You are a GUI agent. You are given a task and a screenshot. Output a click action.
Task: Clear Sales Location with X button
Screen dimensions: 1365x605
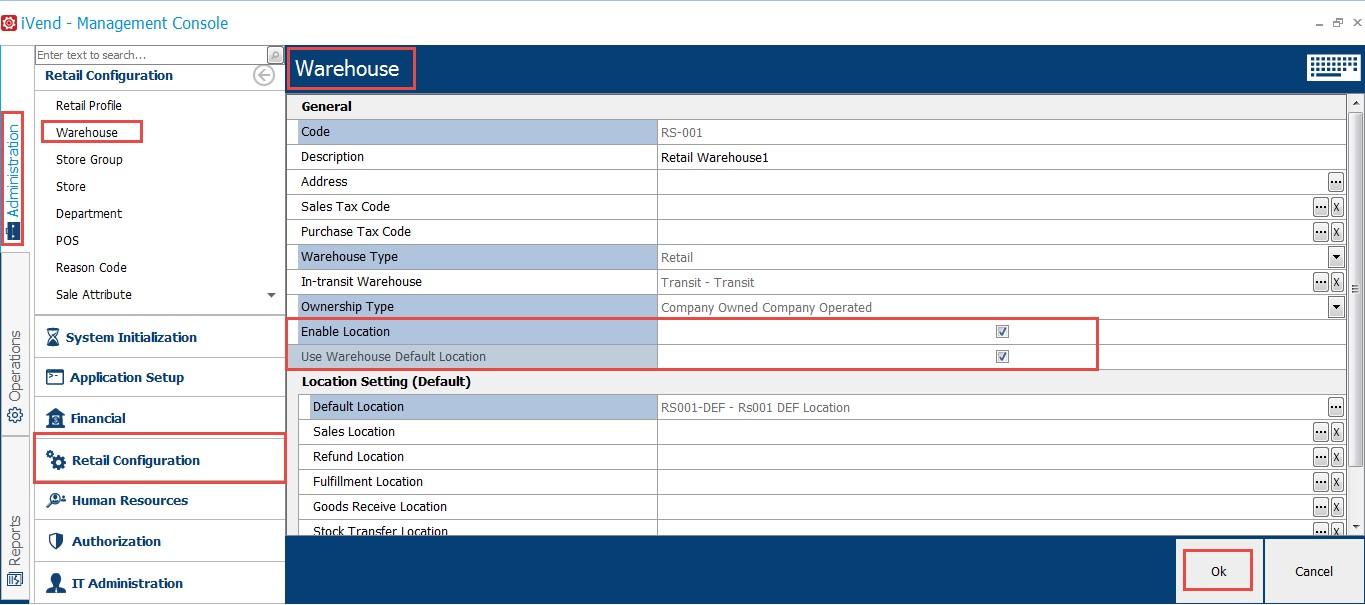(x=1337, y=432)
